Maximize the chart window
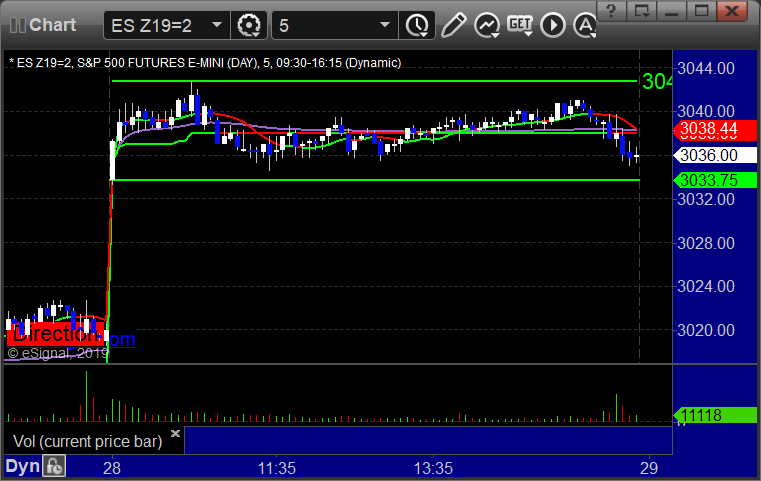Image resolution: width=761 pixels, height=481 pixels. pyautogui.click(x=701, y=10)
